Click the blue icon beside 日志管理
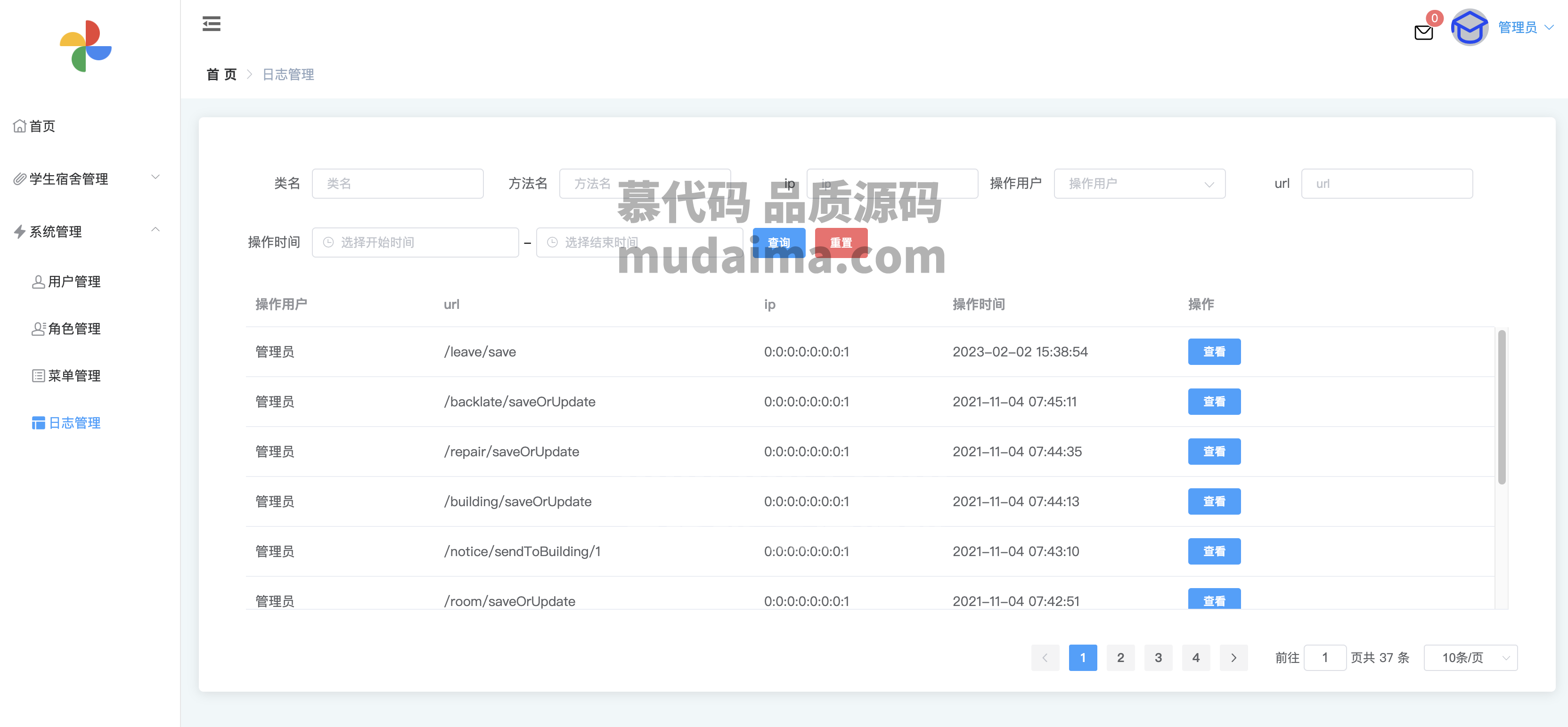The image size is (1568, 727). tap(38, 423)
